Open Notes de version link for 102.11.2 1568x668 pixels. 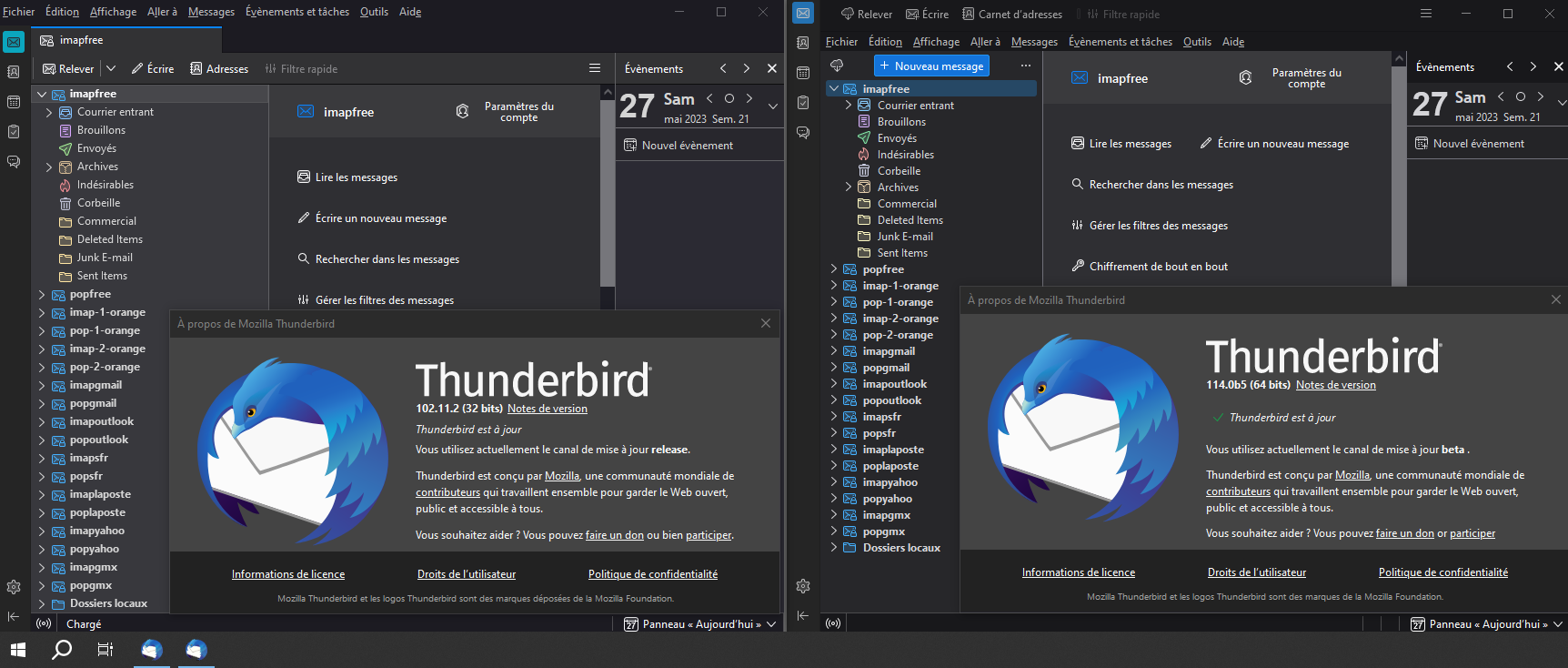click(547, 409)
